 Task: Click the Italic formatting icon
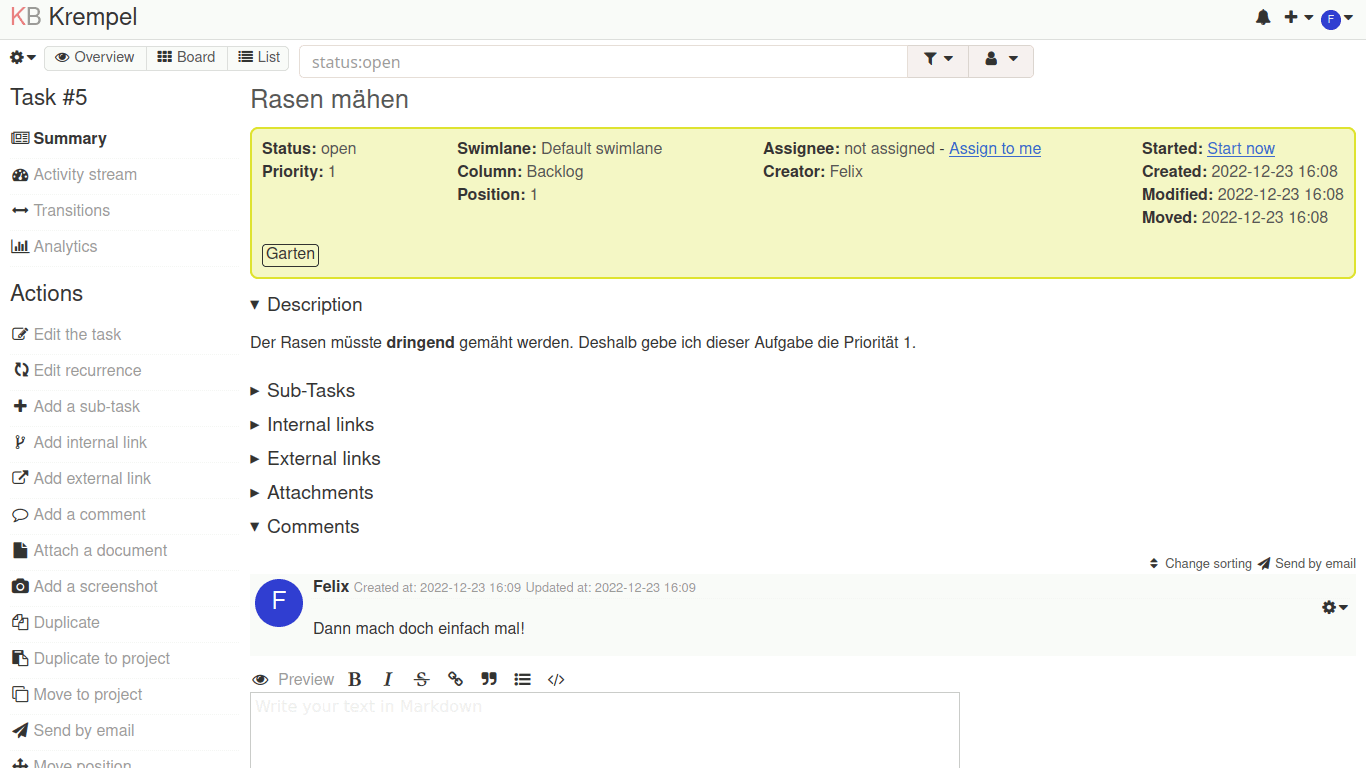(388, 680)
